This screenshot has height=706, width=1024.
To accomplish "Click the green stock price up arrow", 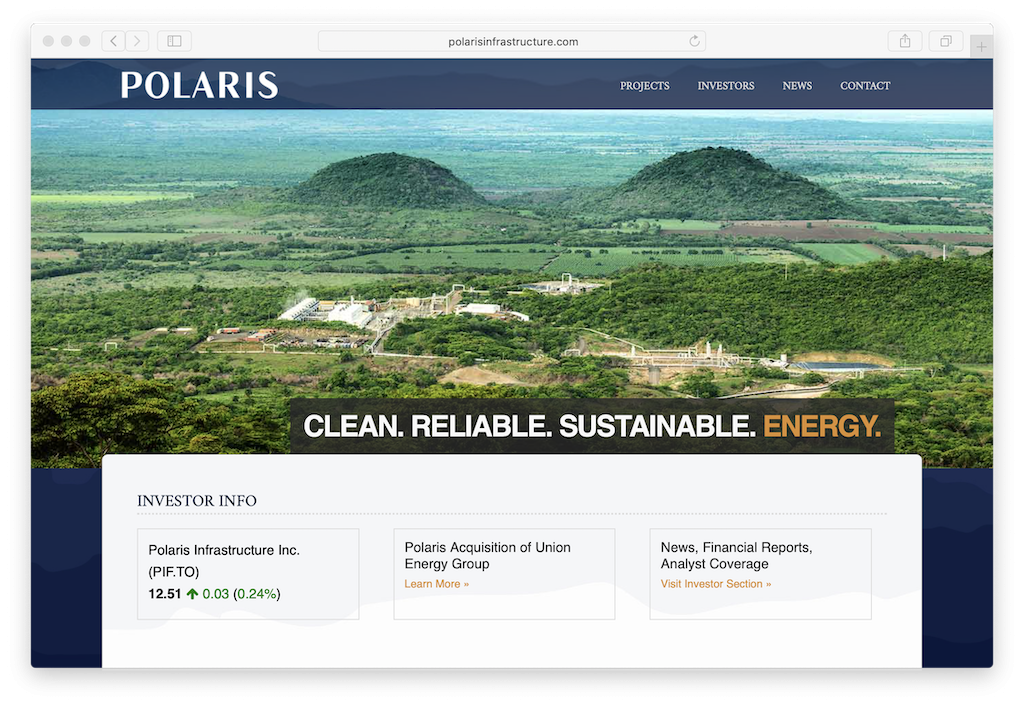I will coord(192,594).
